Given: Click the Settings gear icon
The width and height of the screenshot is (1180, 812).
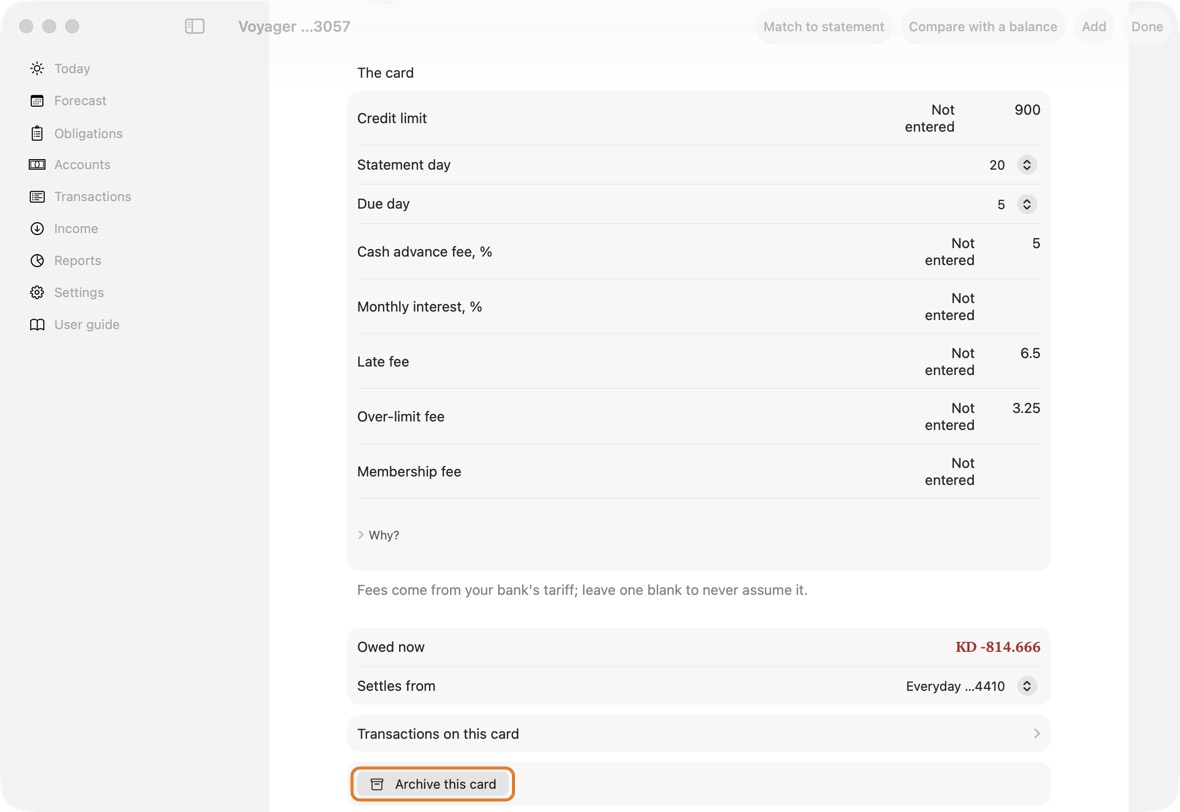Looking at the screenshot, I should [37, 293].
